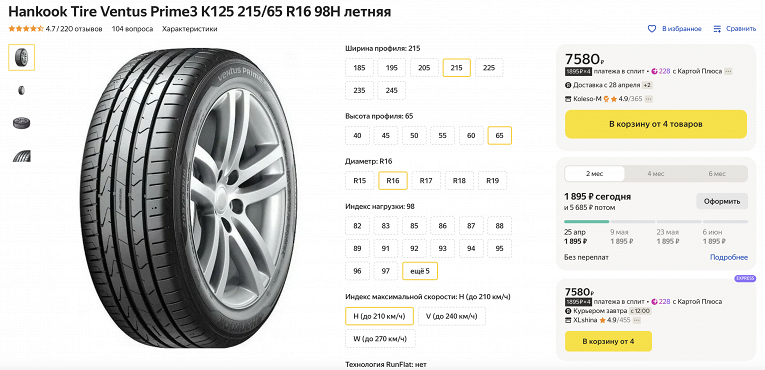765x370 pixels.
Task: Select diameter R17 option
Action: pyautogui.click(x=426, y=181)
